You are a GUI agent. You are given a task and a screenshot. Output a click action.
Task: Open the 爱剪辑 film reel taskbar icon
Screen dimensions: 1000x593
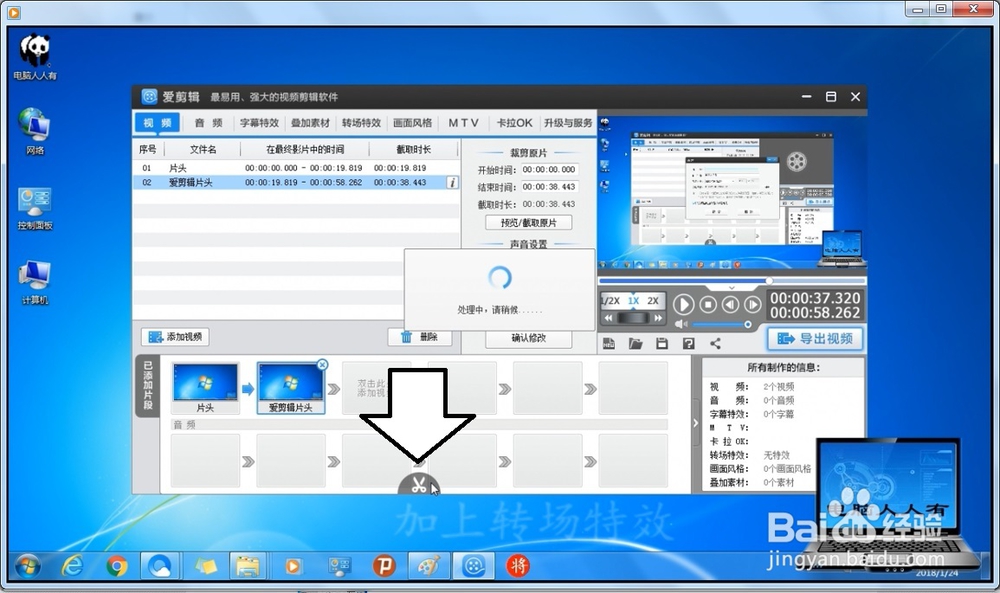474,566
